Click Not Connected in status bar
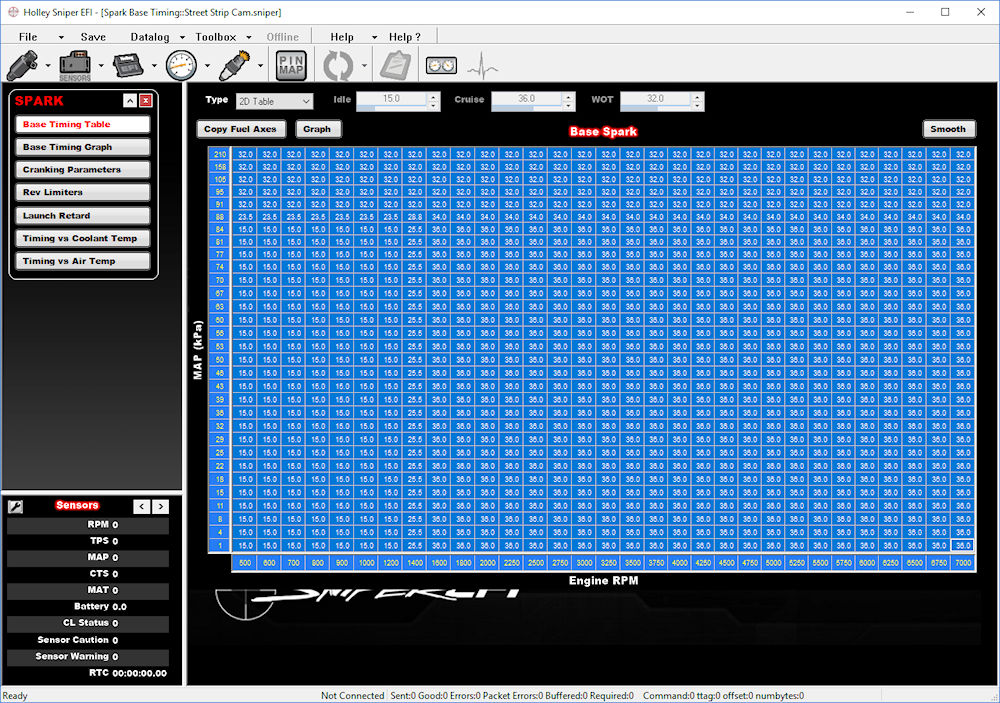 click(353, 696)
